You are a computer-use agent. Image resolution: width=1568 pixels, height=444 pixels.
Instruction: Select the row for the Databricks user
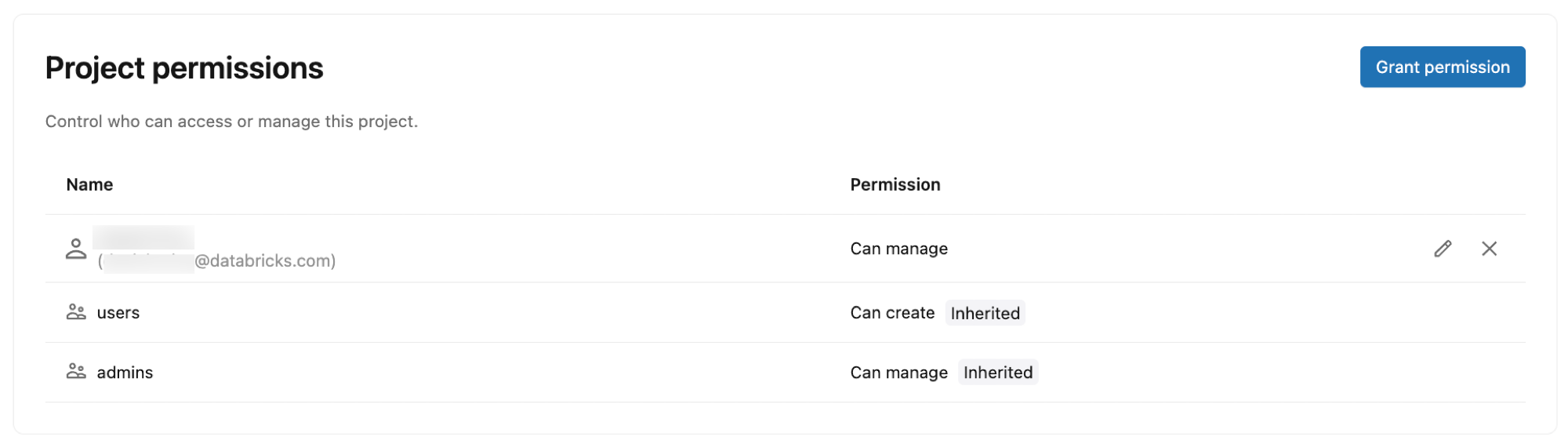pyautogui.click(x=549, y=249)
